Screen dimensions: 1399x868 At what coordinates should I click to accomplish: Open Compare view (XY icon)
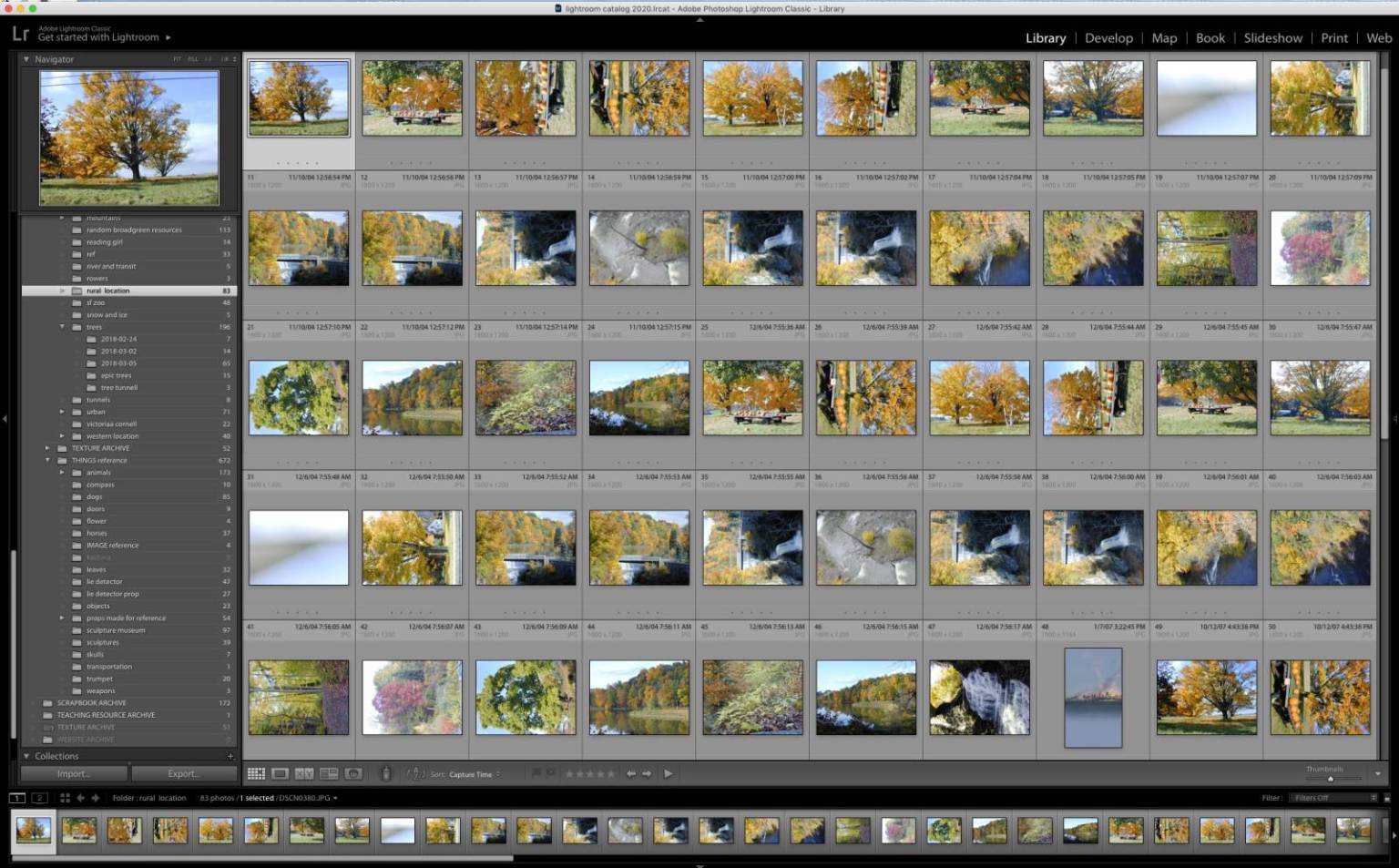304,773
